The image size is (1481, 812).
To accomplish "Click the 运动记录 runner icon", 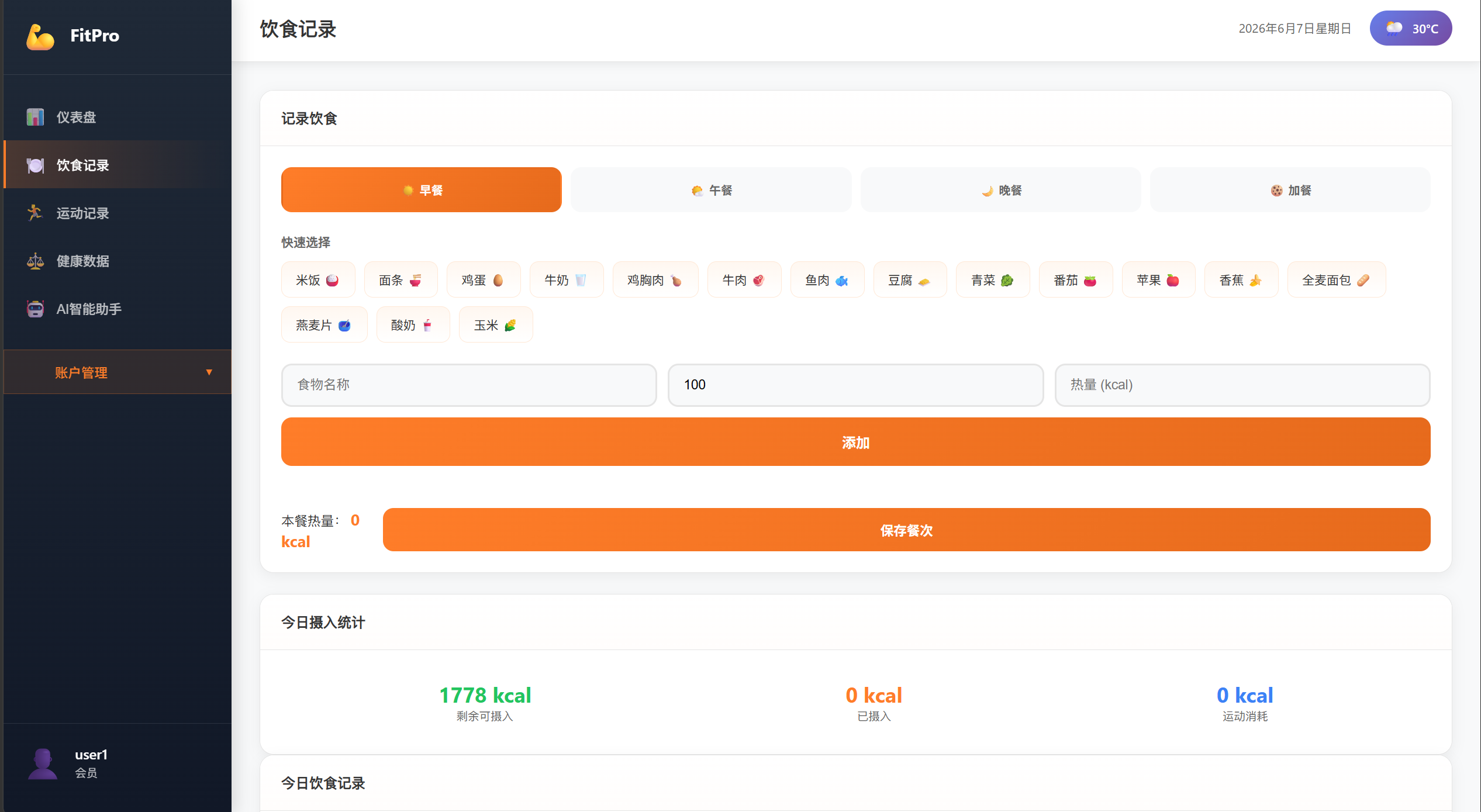I will point(35,213).
